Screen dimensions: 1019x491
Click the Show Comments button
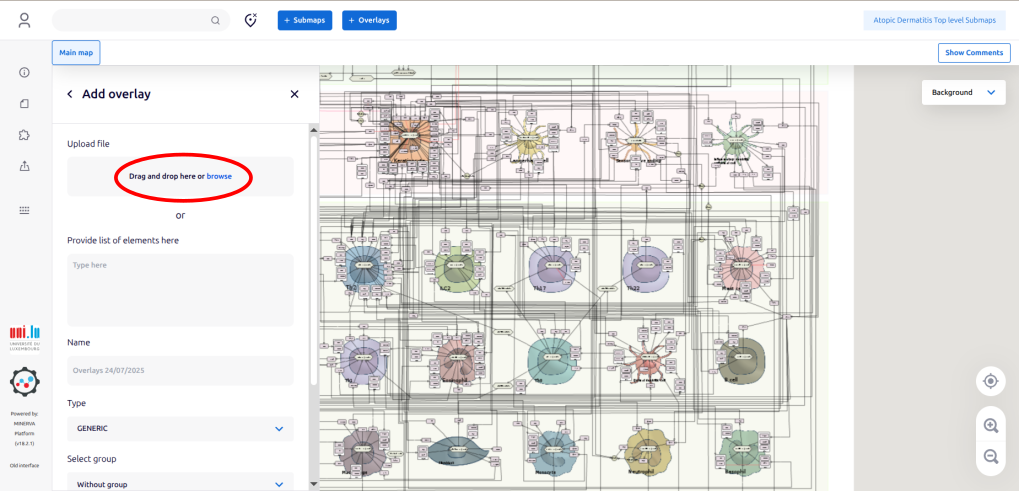(x=973, y=52)
